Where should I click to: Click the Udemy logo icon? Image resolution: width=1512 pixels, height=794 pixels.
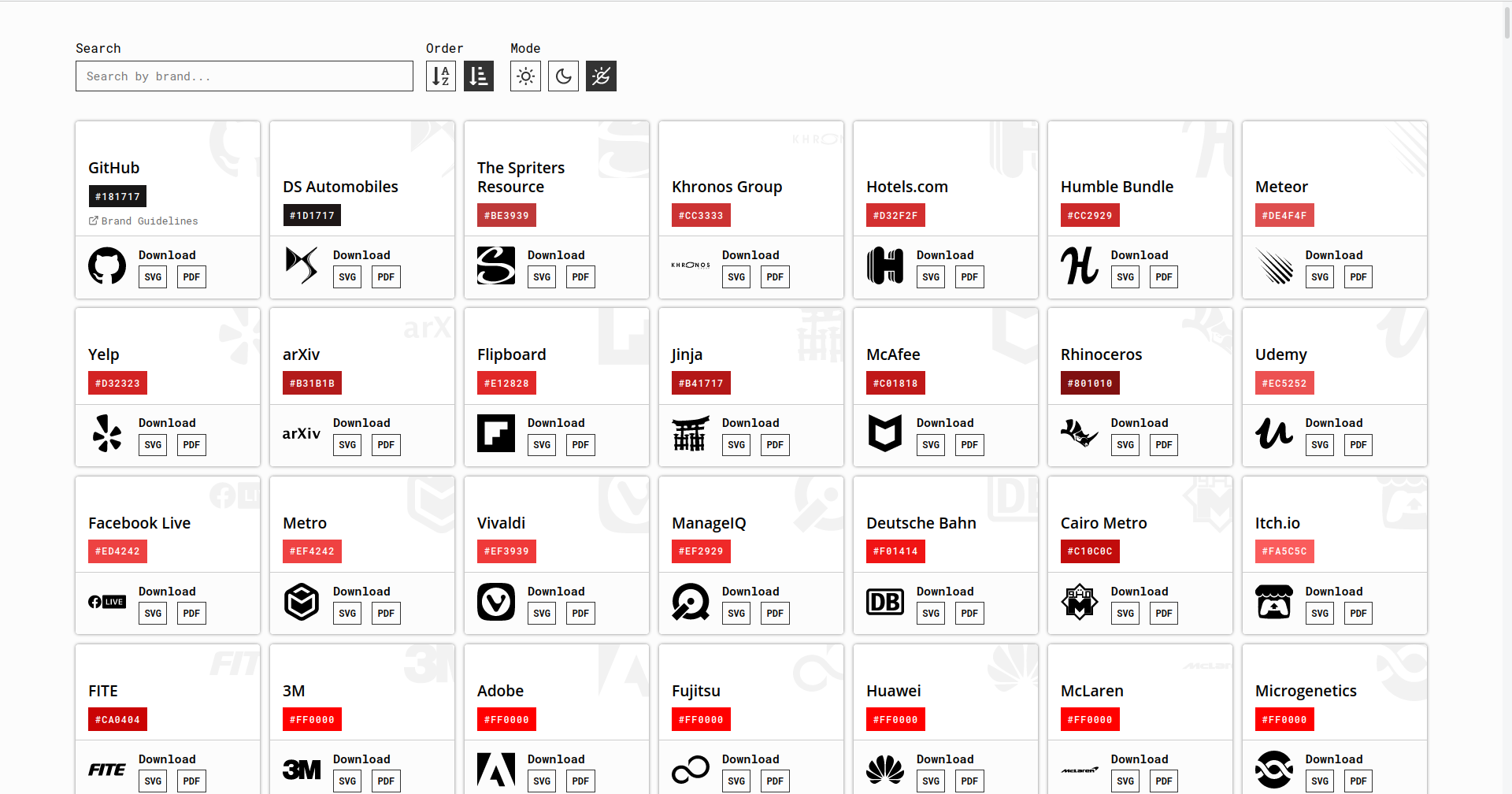click(1274, 433)
